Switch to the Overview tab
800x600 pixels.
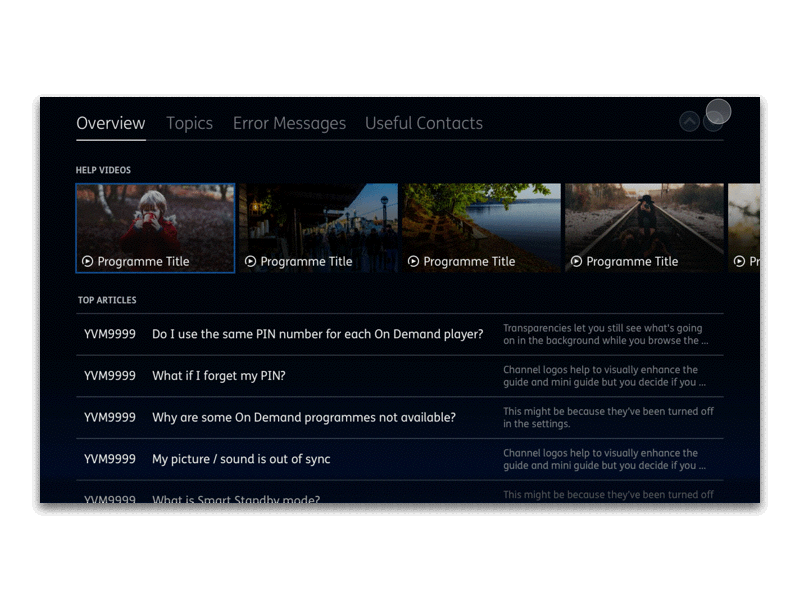pyautogui.click(x=111, y=123)
